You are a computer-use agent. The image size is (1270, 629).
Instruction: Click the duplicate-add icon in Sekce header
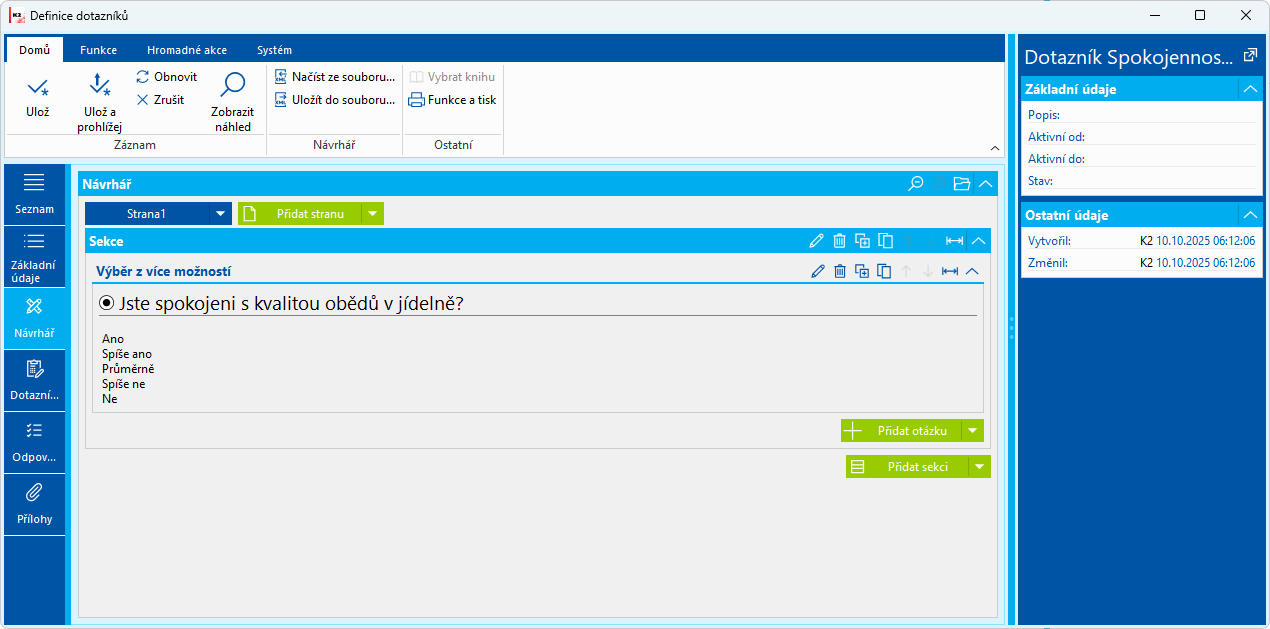click(x=862, y=241)
